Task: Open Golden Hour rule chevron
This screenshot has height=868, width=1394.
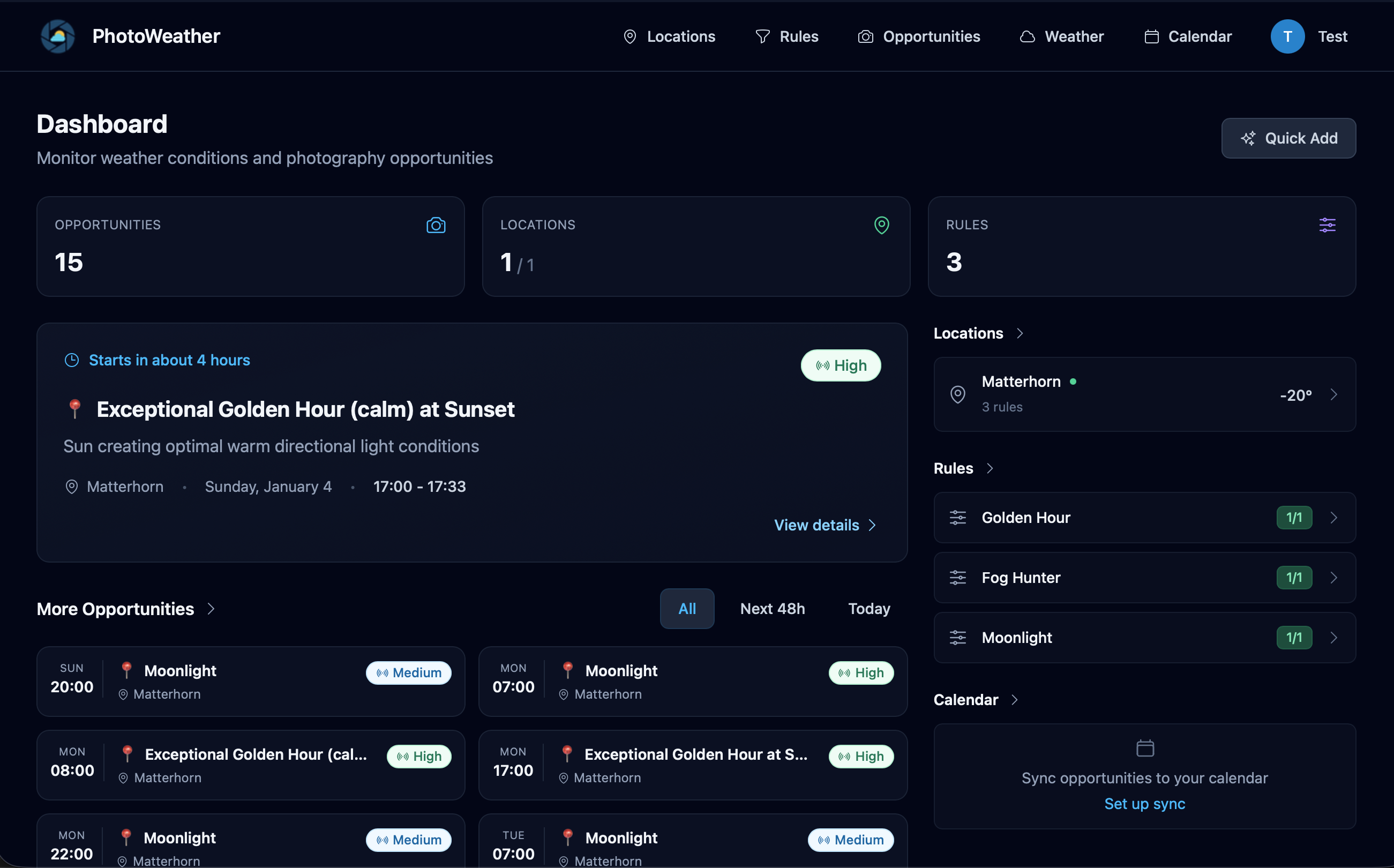Action: [1333, 518]
